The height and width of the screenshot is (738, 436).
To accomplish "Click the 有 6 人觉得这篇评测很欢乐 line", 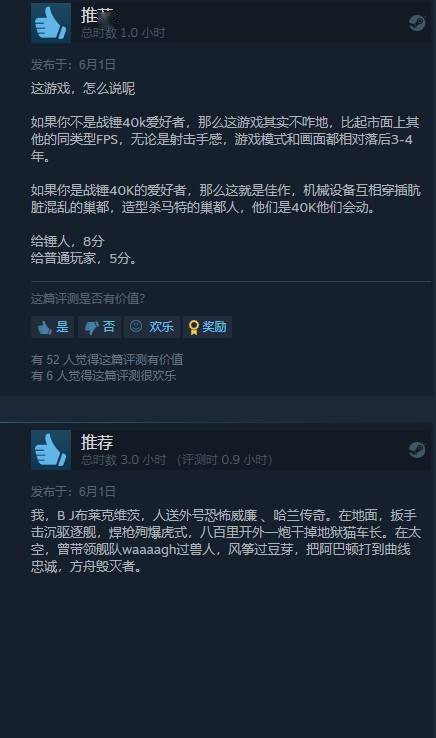I will tap(104, 376).
